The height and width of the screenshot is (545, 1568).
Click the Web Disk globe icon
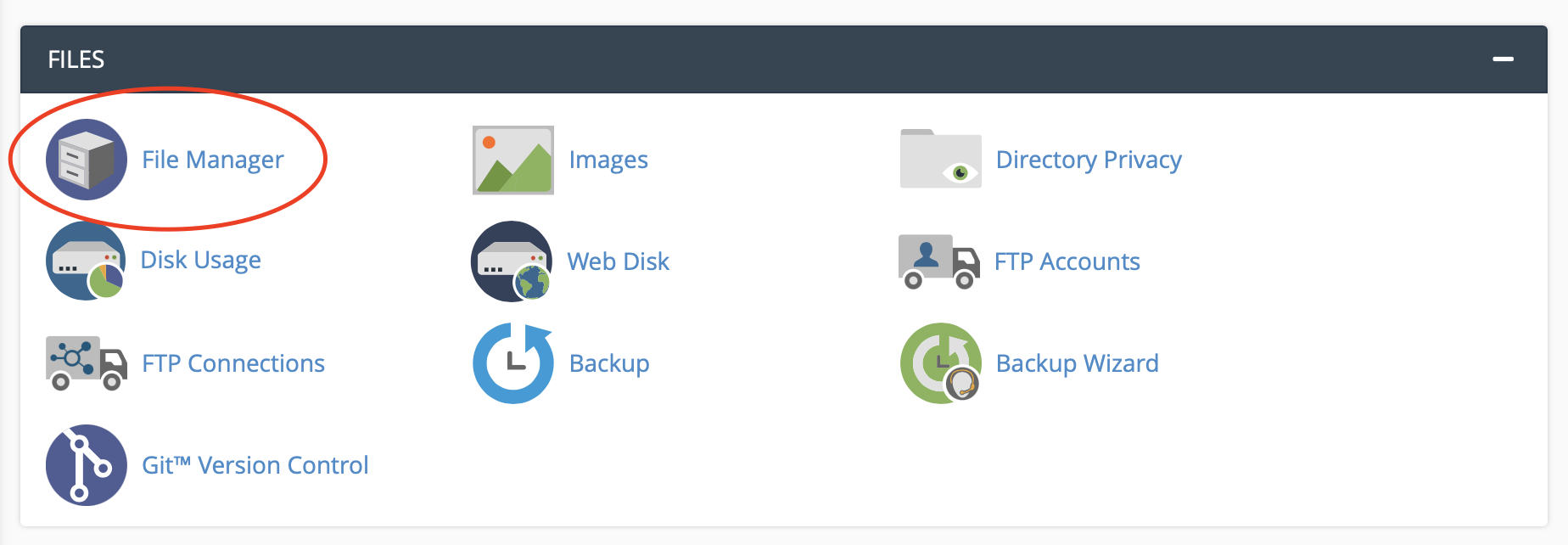[x=512, y=261]
